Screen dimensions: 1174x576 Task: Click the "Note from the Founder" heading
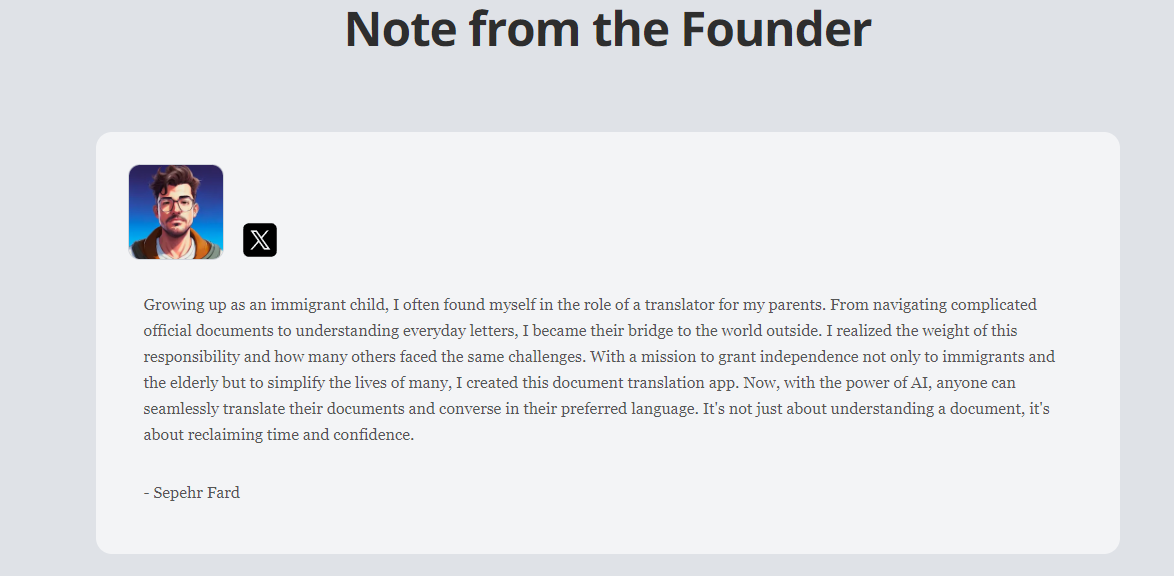607,29
